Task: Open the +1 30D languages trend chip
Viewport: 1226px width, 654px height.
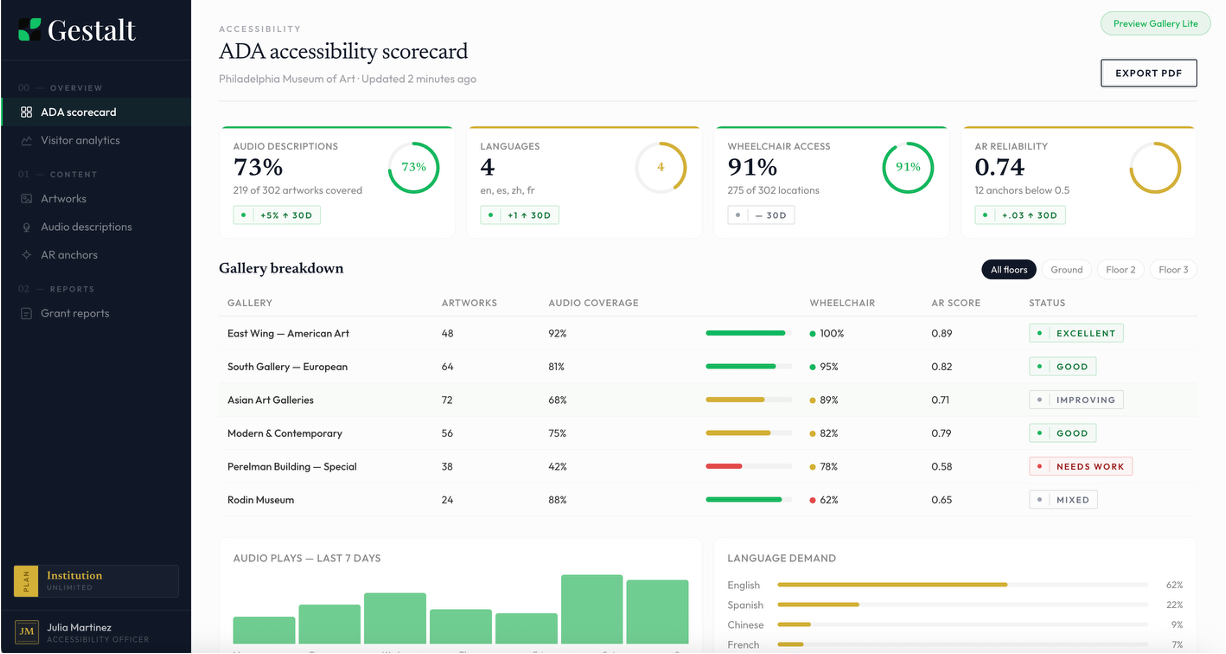Action: pos(519,215)
